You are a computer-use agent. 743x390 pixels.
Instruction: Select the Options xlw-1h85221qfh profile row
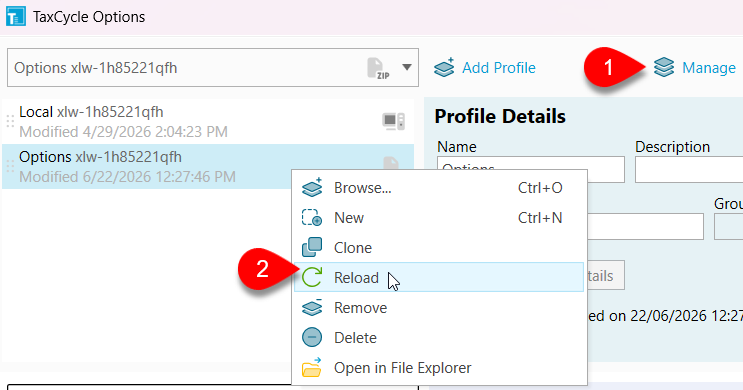(208, 166)
